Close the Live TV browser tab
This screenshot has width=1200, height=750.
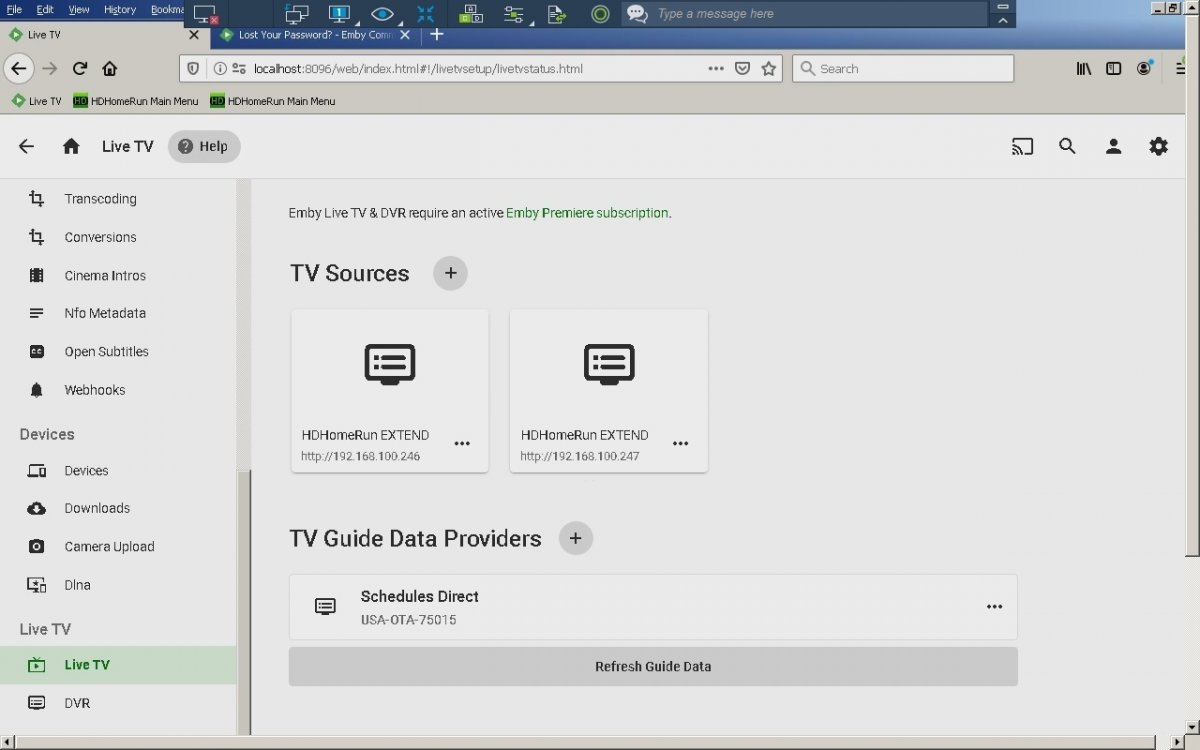(194, 35)
